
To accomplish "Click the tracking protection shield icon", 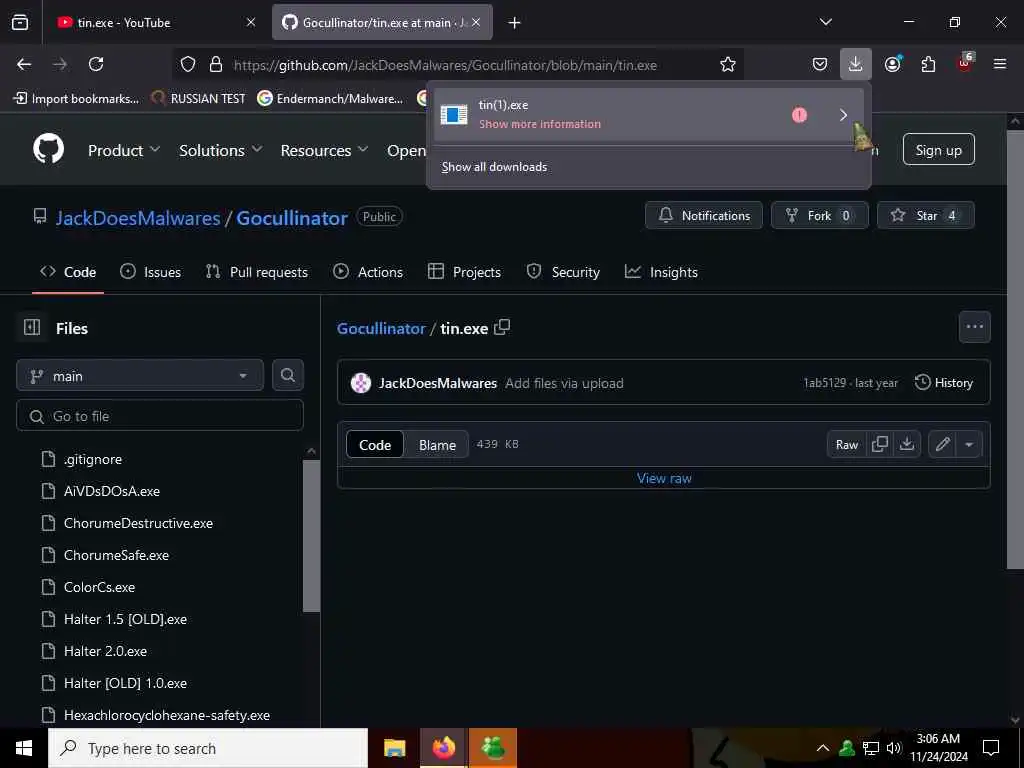I will [188, 64].
